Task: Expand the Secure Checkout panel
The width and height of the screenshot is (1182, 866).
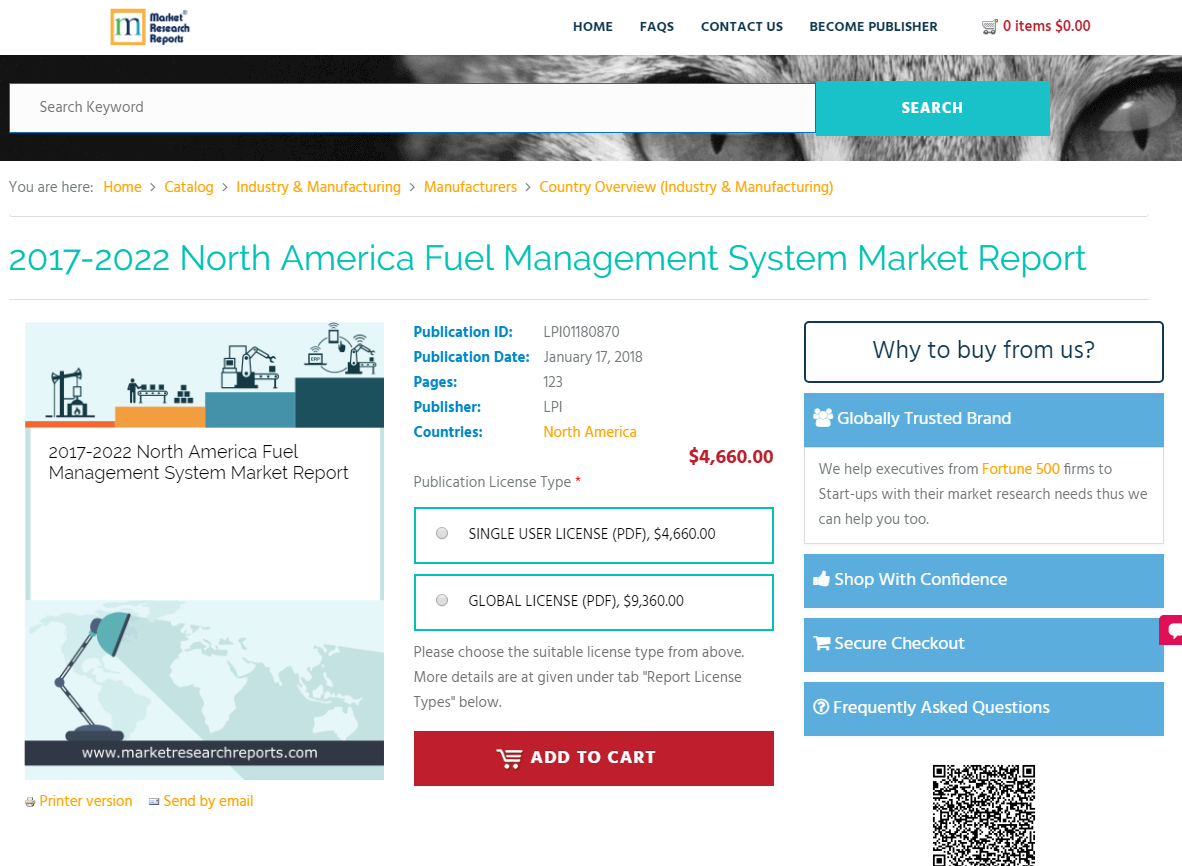Action: point(984,645)
